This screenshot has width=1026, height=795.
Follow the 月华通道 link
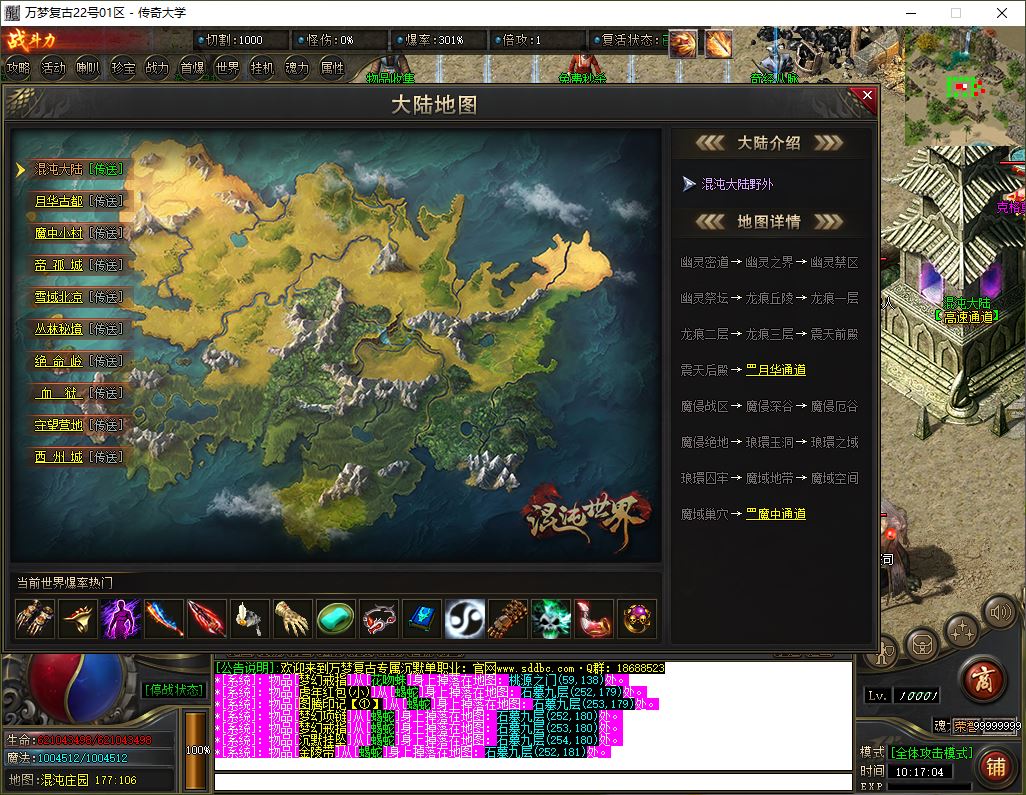tap(776, 370)
